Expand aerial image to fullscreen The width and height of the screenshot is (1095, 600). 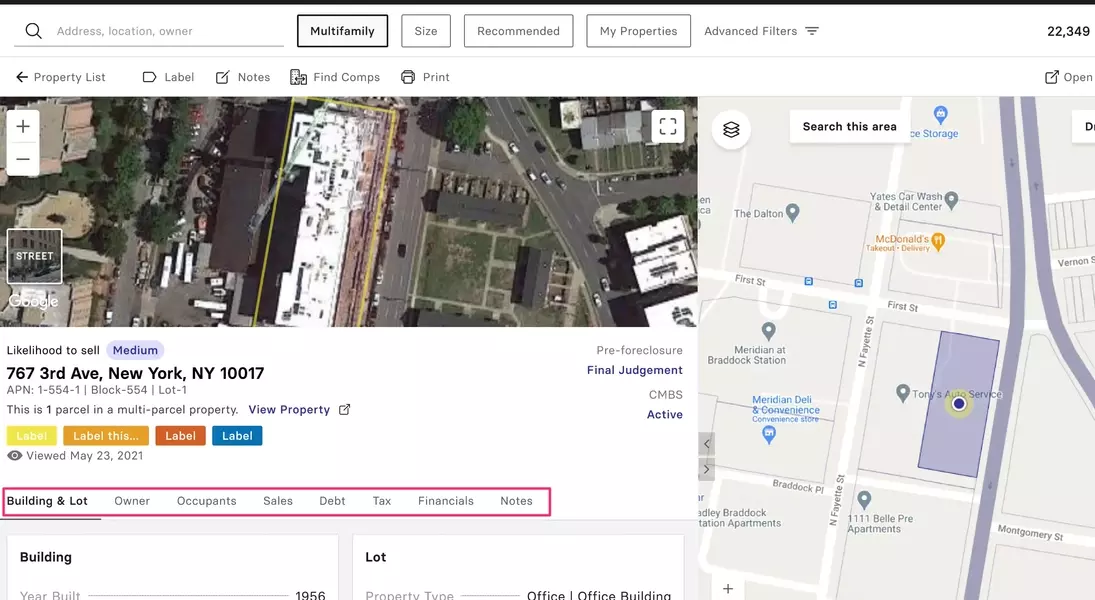point(668,127)
